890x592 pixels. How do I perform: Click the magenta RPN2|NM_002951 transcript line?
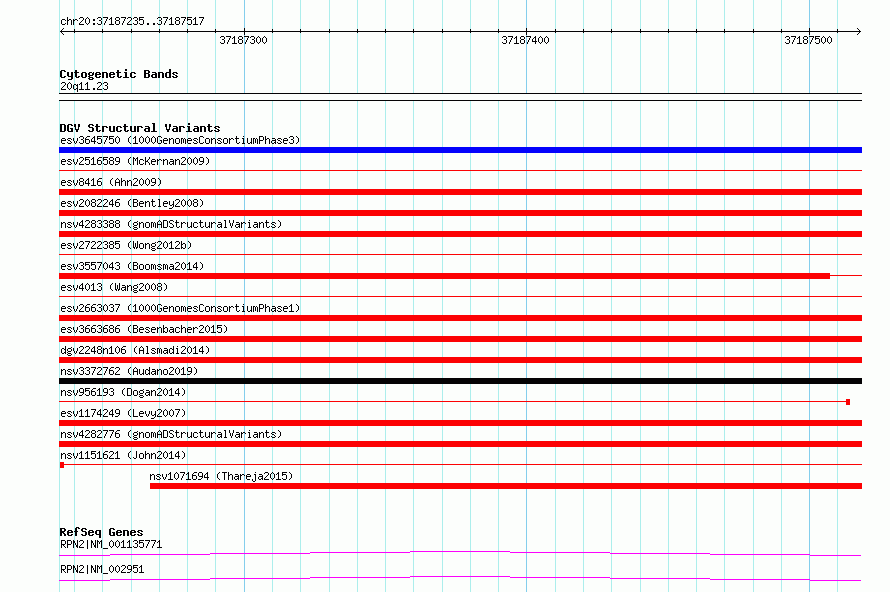click(x=460, y=578)
